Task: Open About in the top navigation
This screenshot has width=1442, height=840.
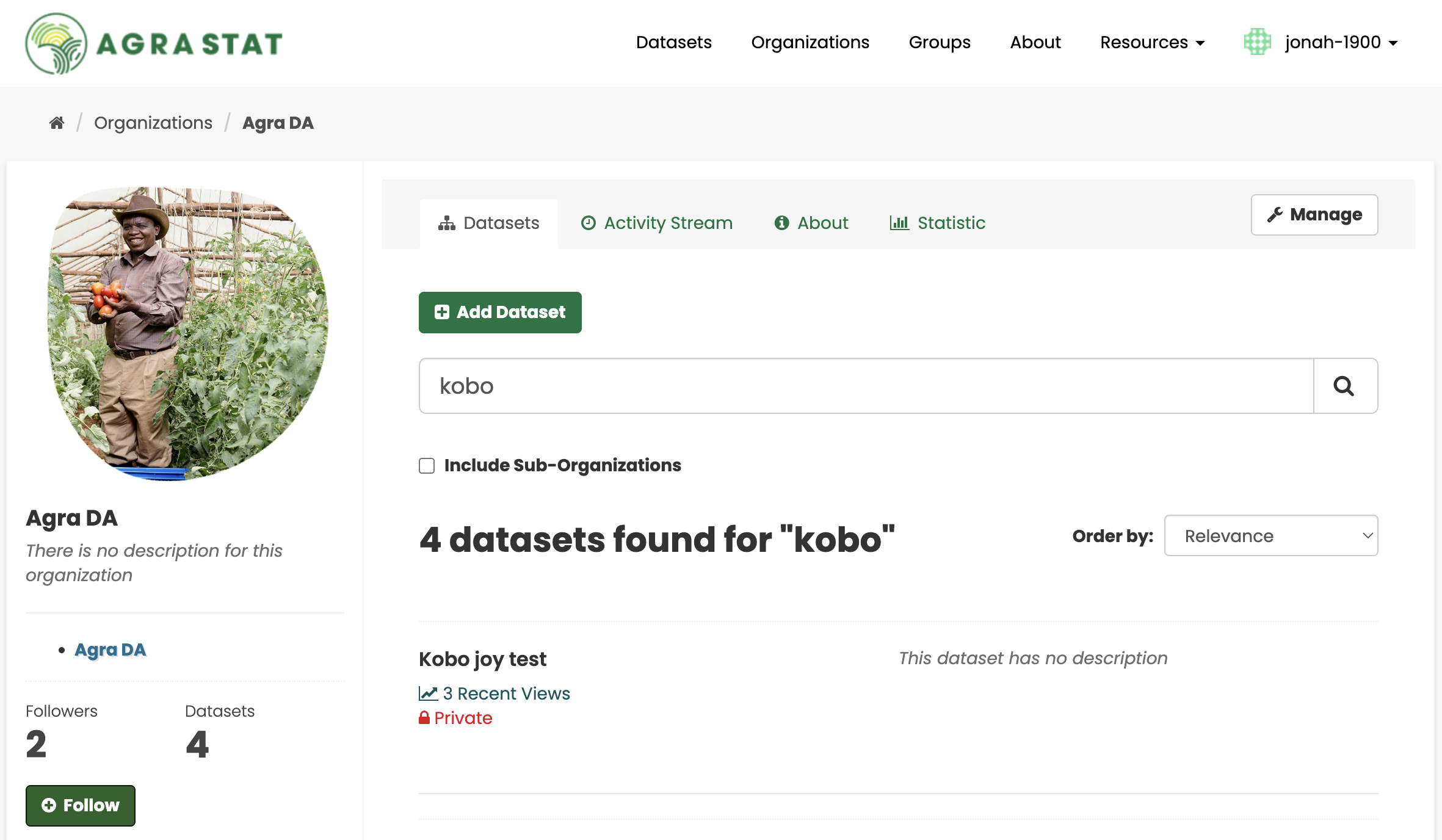Action: click(1035, 42)
